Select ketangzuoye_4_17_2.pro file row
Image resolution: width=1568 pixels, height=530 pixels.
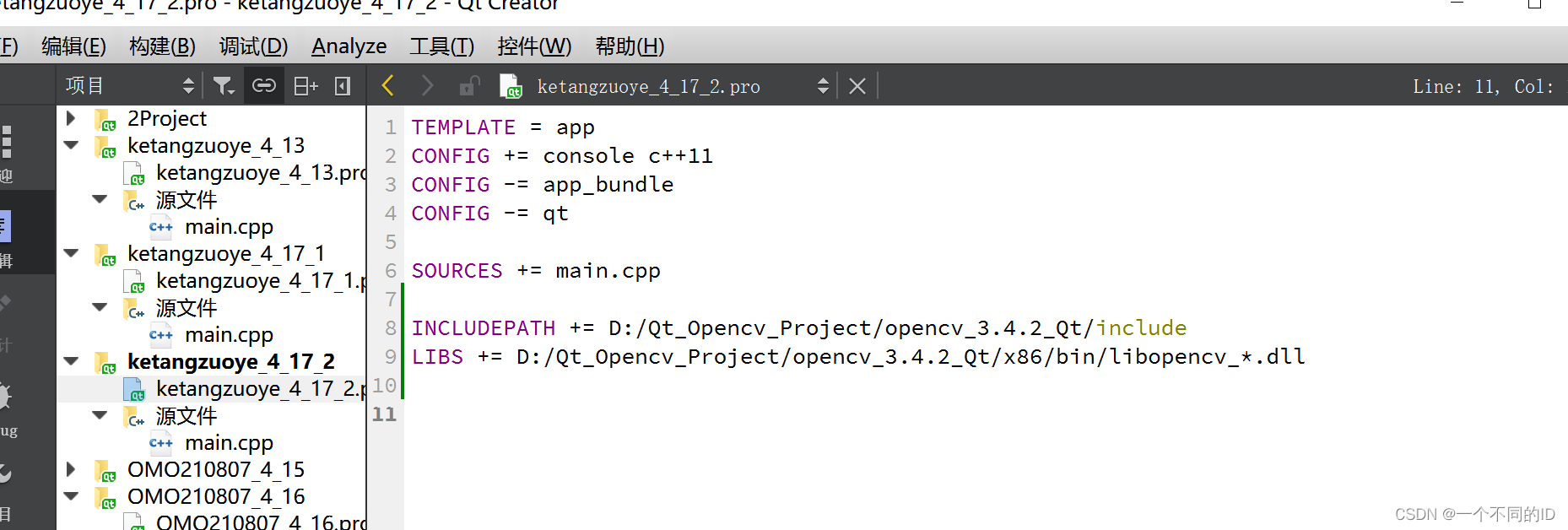pos(212,388)
